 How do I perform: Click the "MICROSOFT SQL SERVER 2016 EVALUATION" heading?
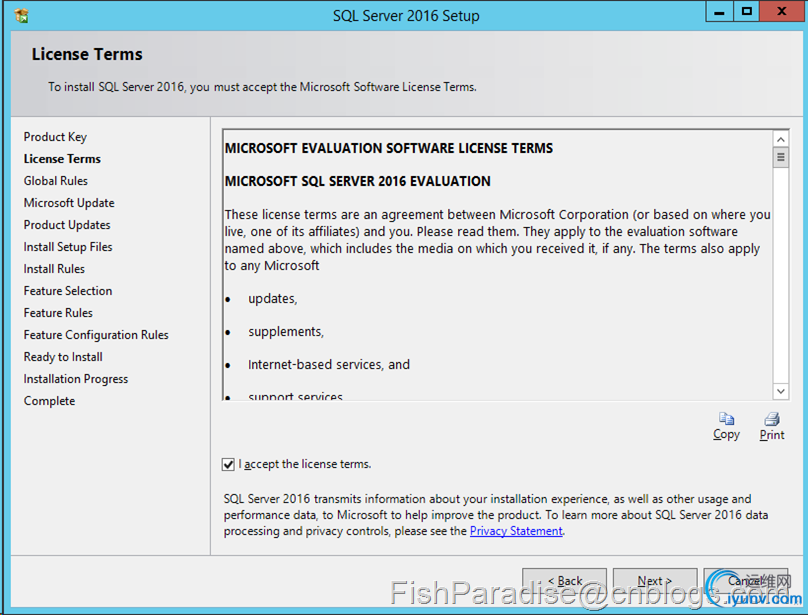[x=358, y=181]
